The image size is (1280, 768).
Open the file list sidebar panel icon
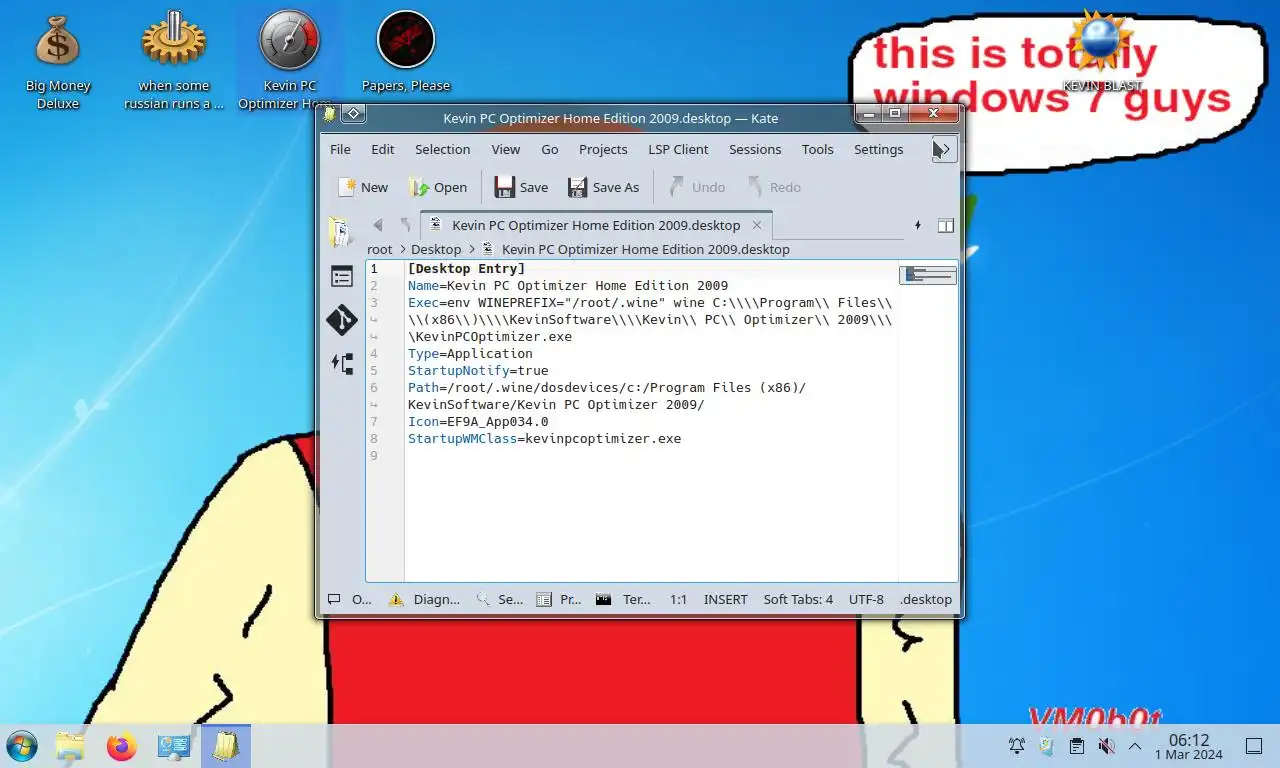tap(341, 276)
